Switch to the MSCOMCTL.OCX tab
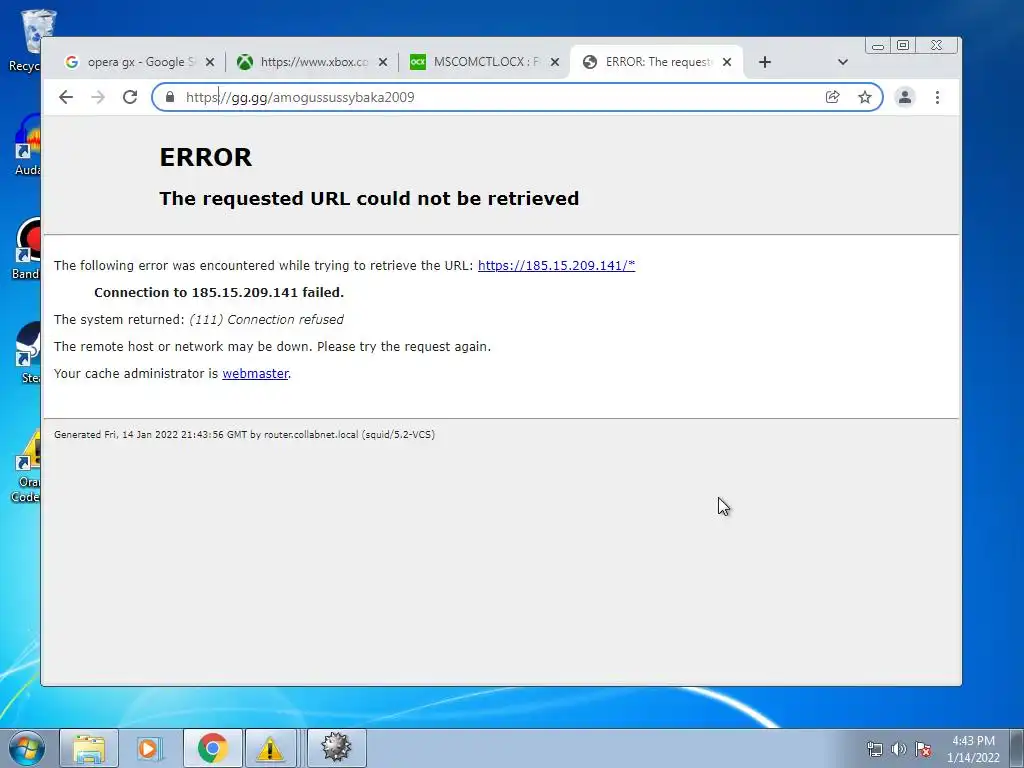 [x=485, y=62]
